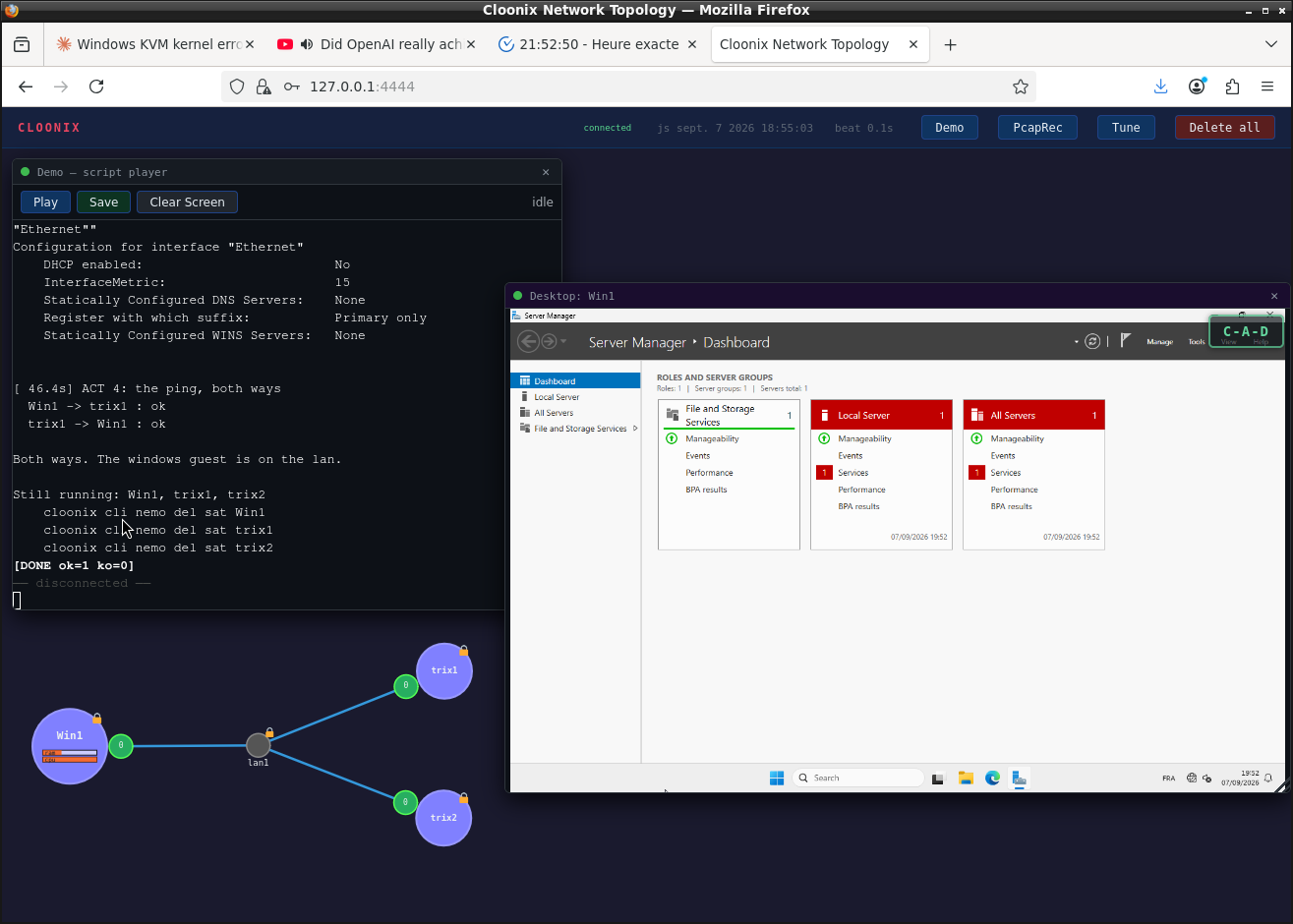Click the Tune button in Cloonix header
Viewport: 1293px width, 924px height.
click(x=1126, y=128)
